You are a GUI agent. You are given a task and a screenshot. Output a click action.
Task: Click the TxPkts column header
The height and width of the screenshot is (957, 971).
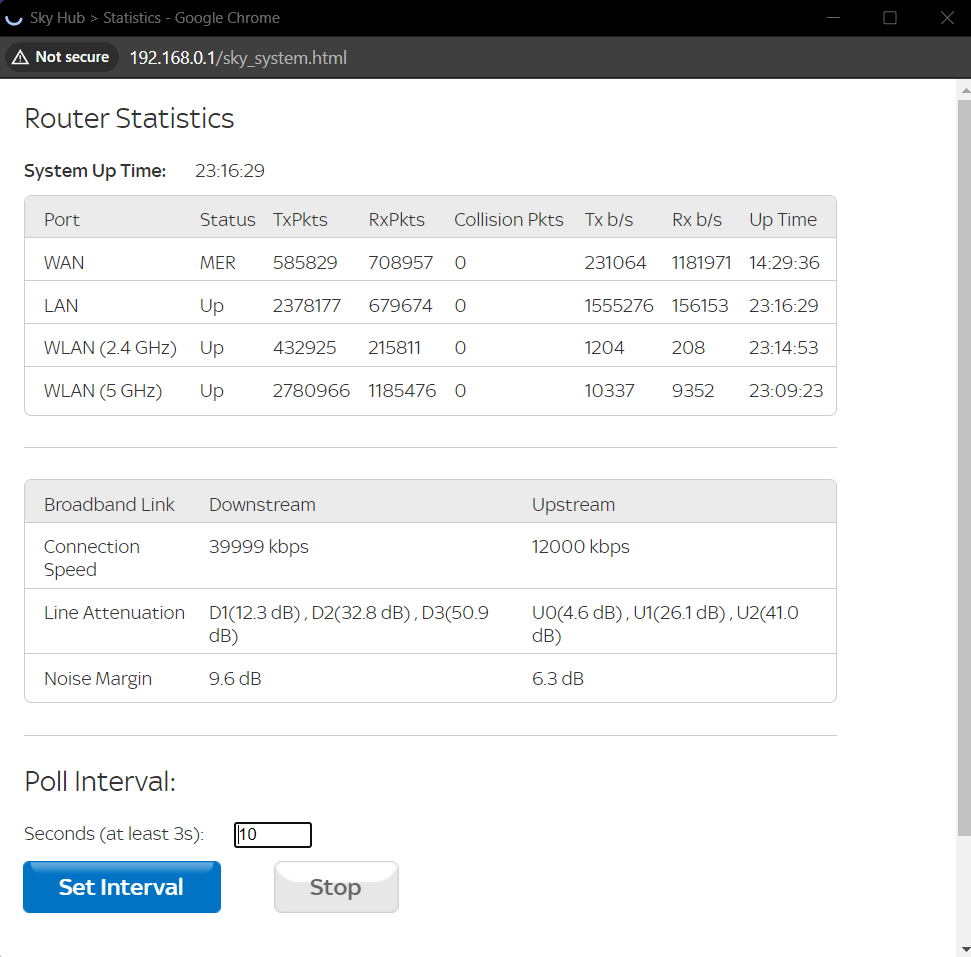pos(300,220)
